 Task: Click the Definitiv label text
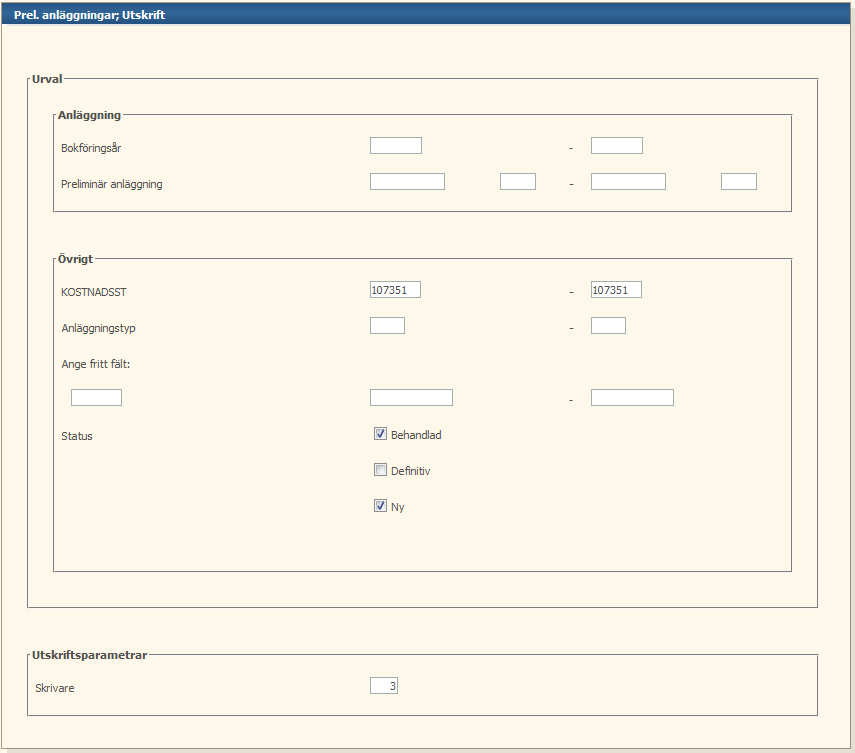click(411, 471)
